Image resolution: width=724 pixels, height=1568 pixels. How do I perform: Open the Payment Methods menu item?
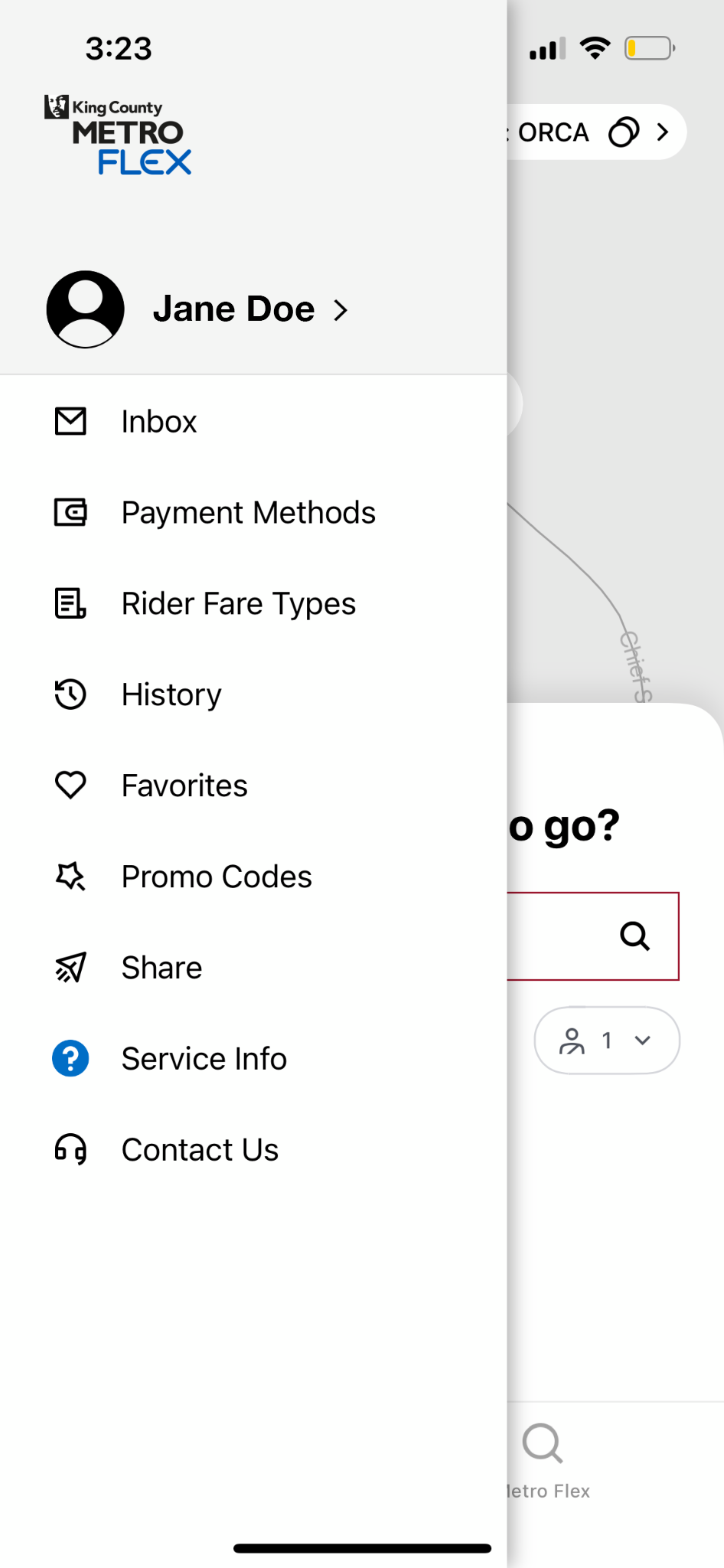coord(249,512)
